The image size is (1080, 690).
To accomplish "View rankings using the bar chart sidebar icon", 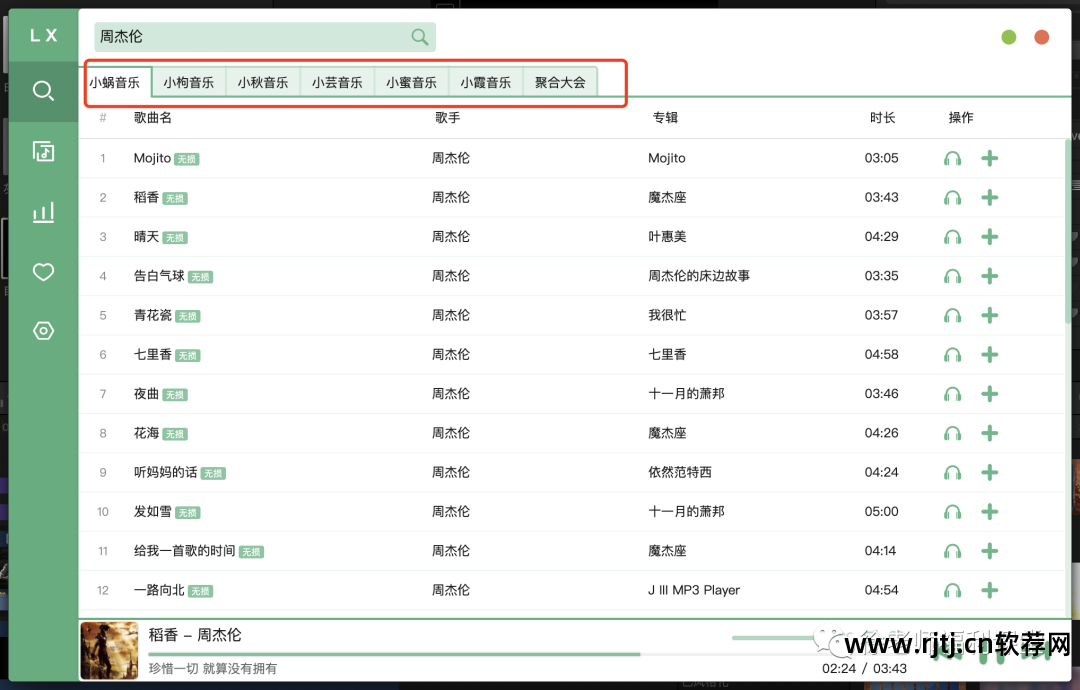I will [43, 211].
